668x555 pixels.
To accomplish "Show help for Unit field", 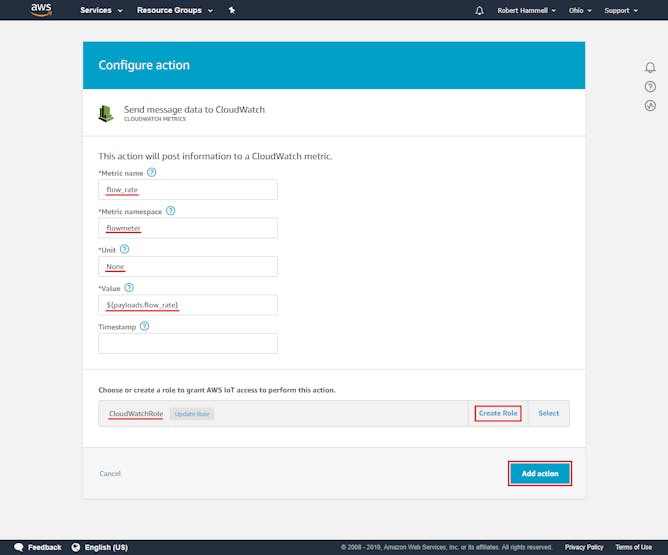I will pyautogui.click(x=124, y=249).
